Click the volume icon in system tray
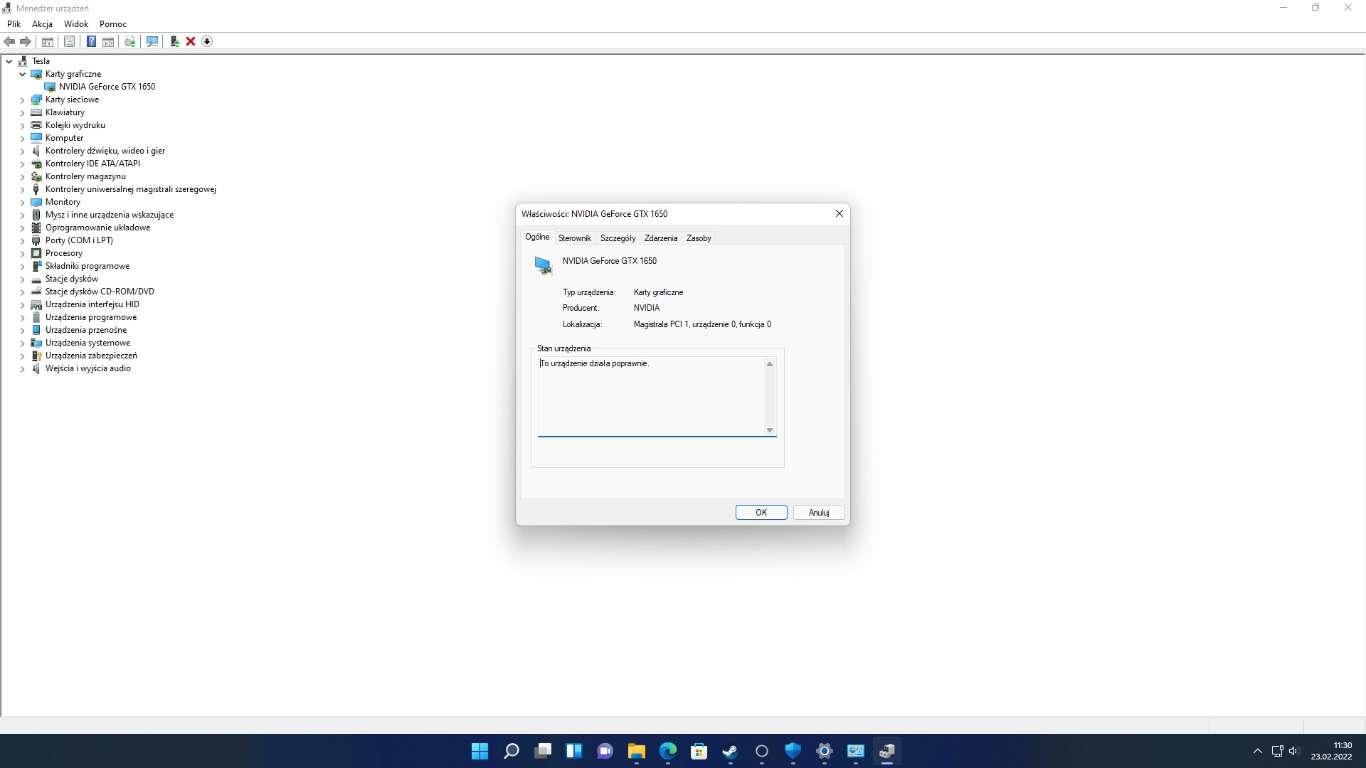This screenshot has height=768, width=1366. pos(1293,751)
